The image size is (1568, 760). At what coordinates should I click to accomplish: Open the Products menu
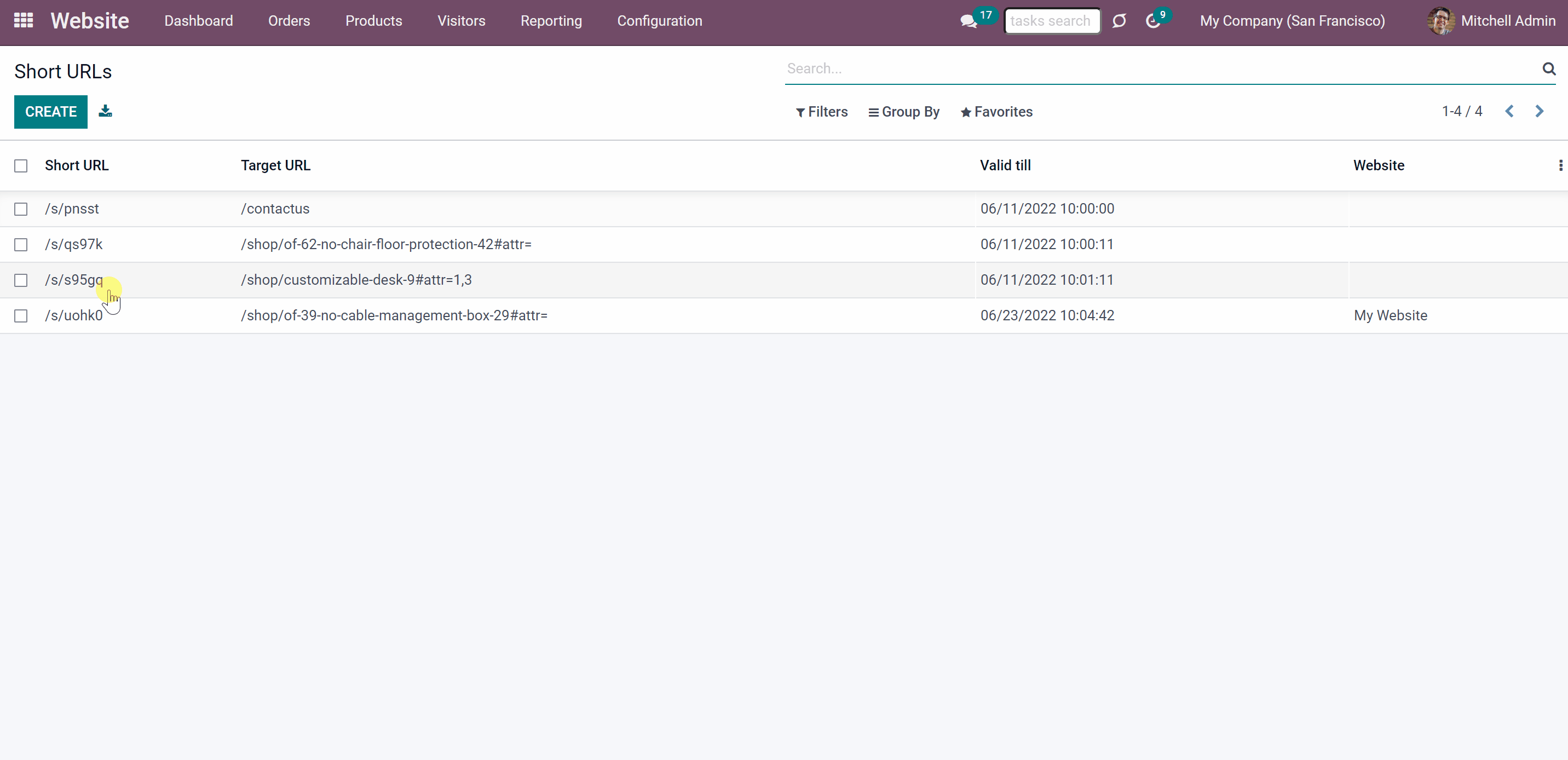374,21
